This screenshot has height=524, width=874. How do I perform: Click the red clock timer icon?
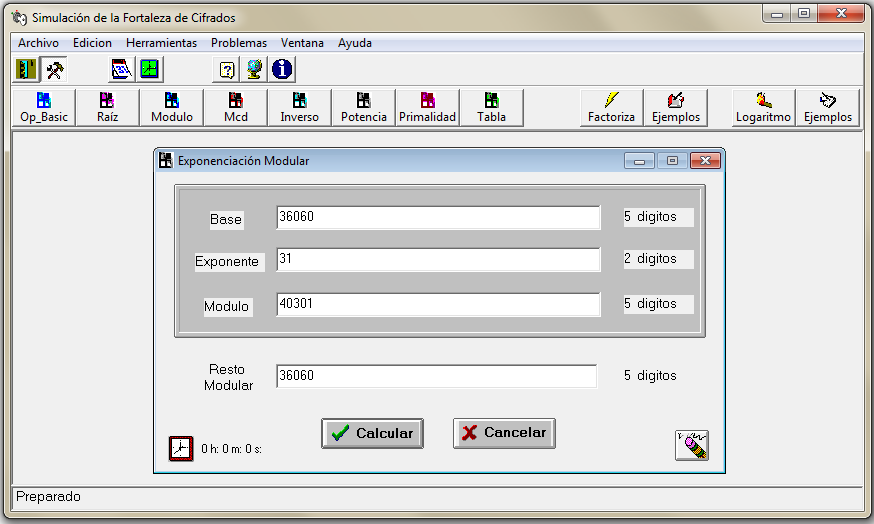click(181, 448)
